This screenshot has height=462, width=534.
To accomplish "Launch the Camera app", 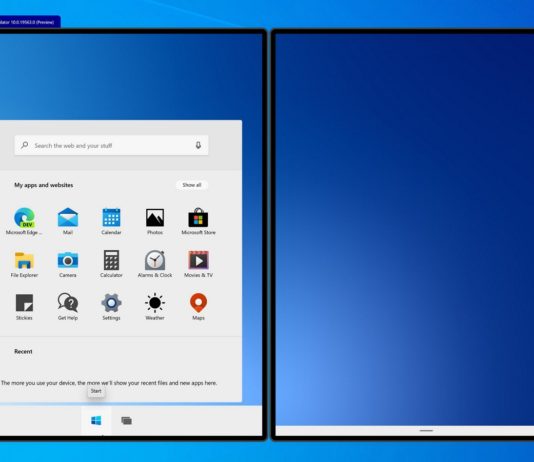I will 68,264.
